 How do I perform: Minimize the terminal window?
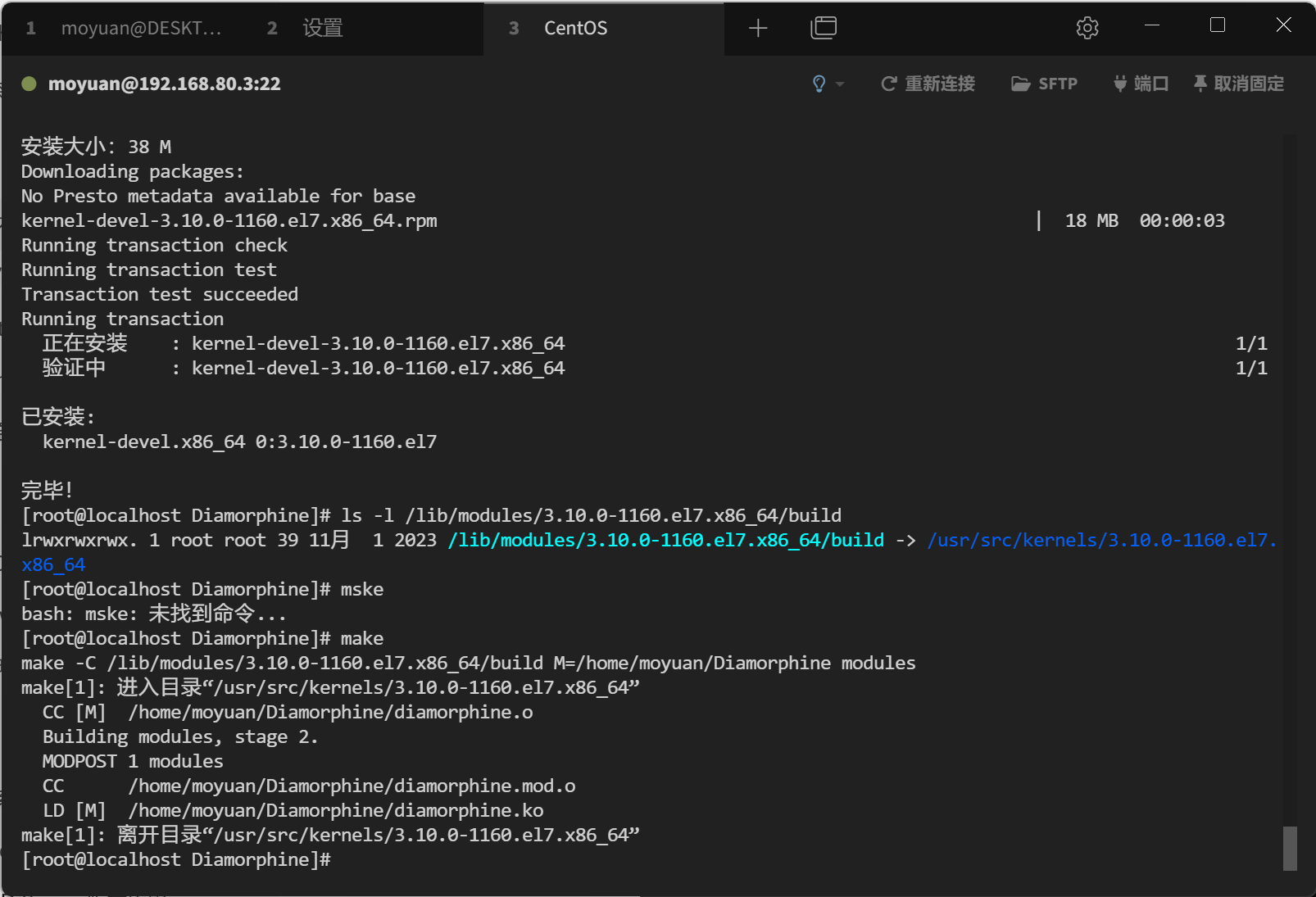pos(1152,25)
